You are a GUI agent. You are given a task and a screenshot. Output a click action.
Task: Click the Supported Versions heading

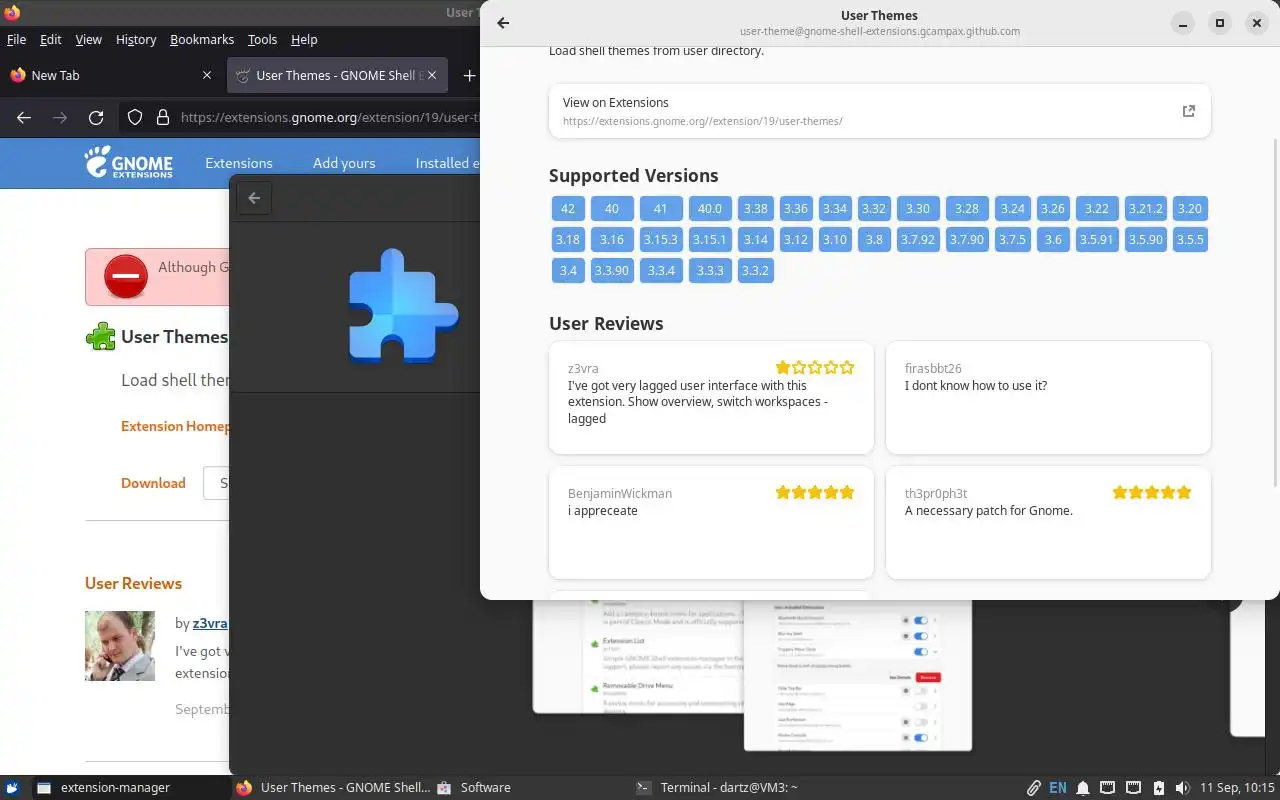tap(634, 176)
